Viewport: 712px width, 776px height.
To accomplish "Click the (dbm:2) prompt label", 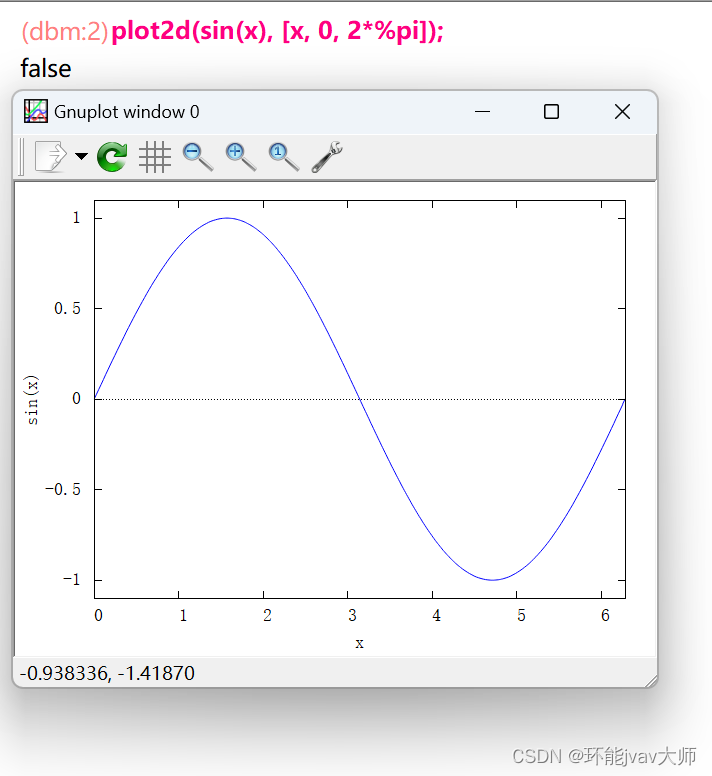I will pyautogui.click(x=65, y=31).
